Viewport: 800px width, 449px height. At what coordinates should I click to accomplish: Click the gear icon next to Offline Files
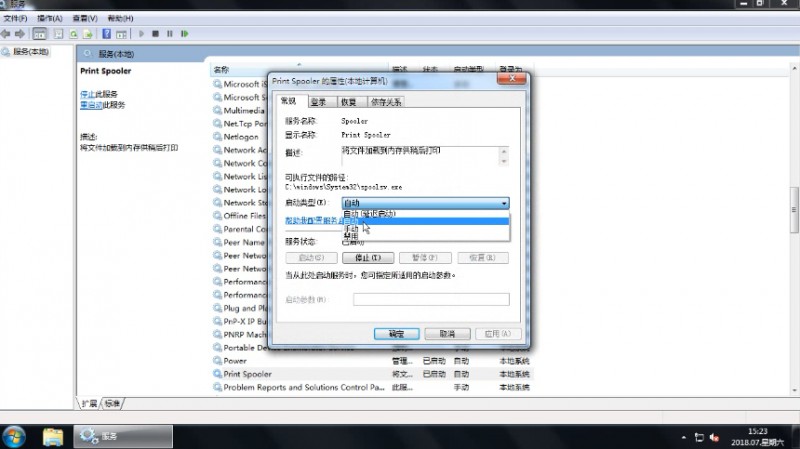[217, 215]
